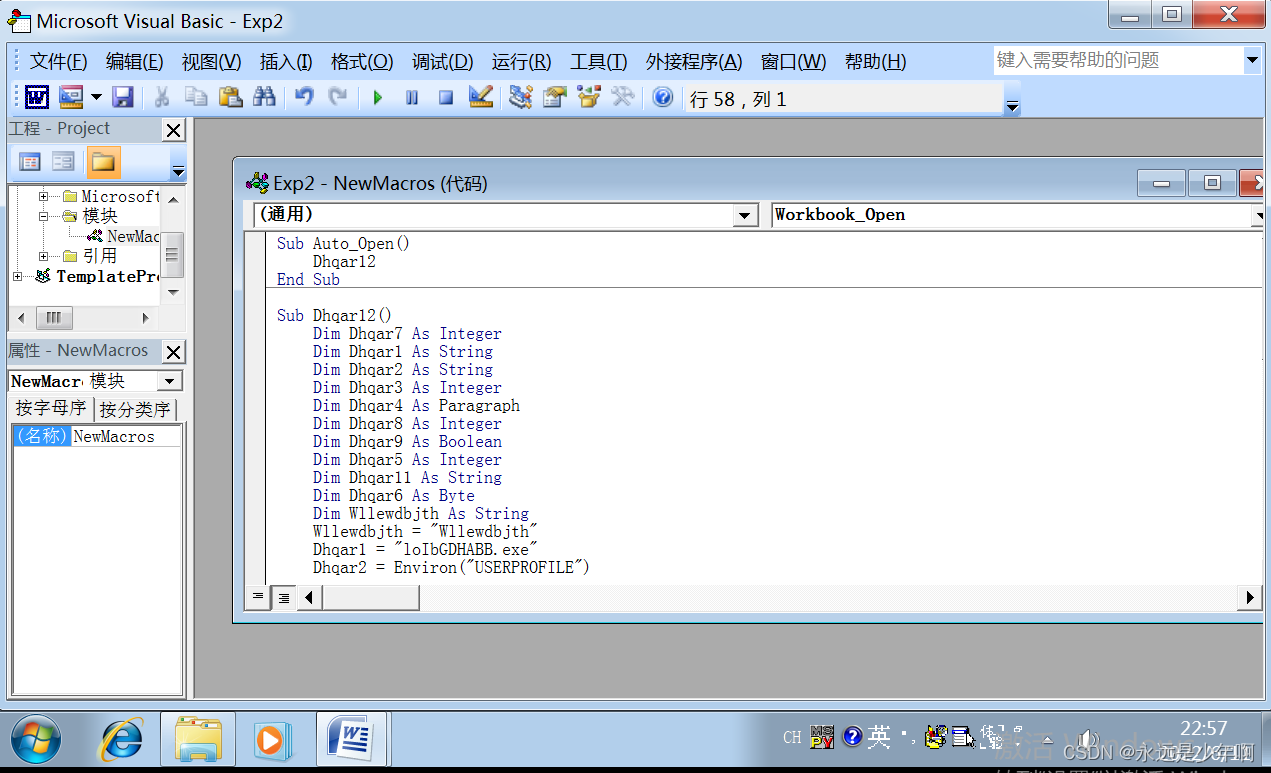
Task: Open Windows Explorer from taskbar
Action: pyautogui.click(x=198, y=740)
